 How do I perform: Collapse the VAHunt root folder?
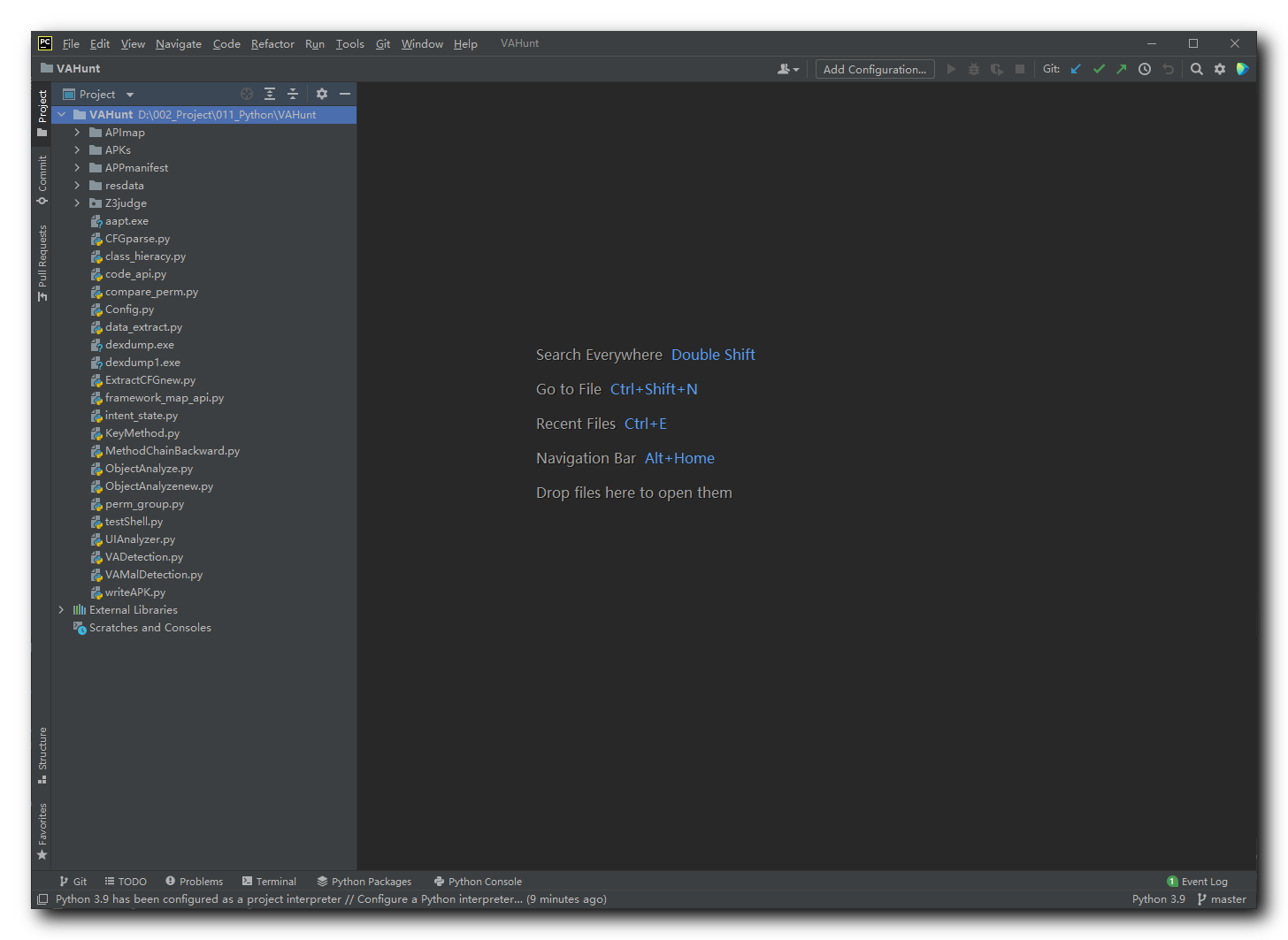click(61, 115)
